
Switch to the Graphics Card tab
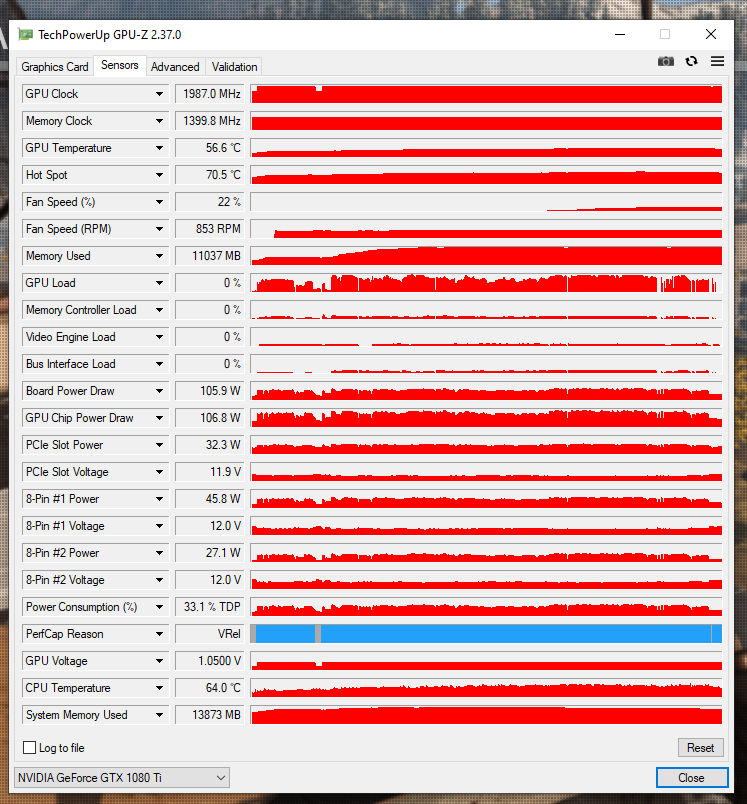click(x=55, y=67)
